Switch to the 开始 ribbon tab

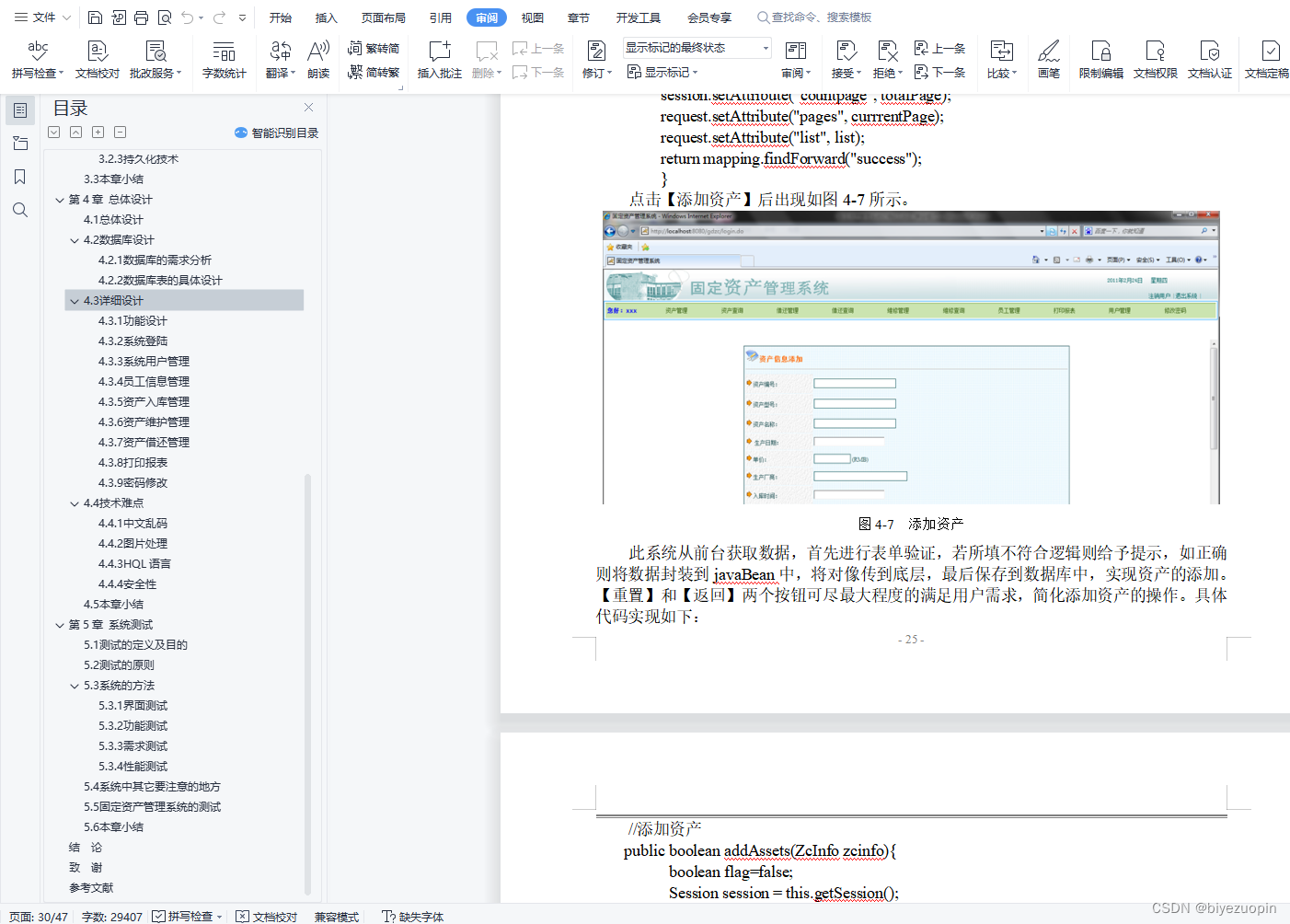pyautogui.click(x=281, y=17)
